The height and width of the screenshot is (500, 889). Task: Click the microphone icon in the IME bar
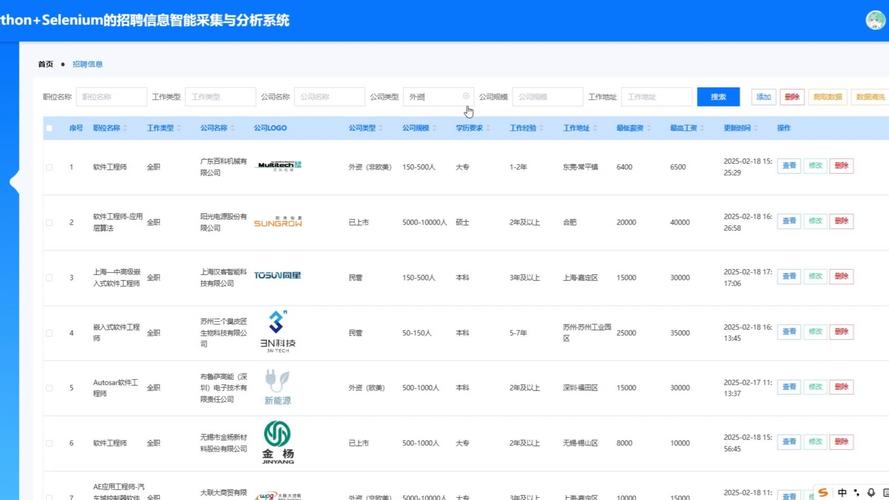[872, 492]
